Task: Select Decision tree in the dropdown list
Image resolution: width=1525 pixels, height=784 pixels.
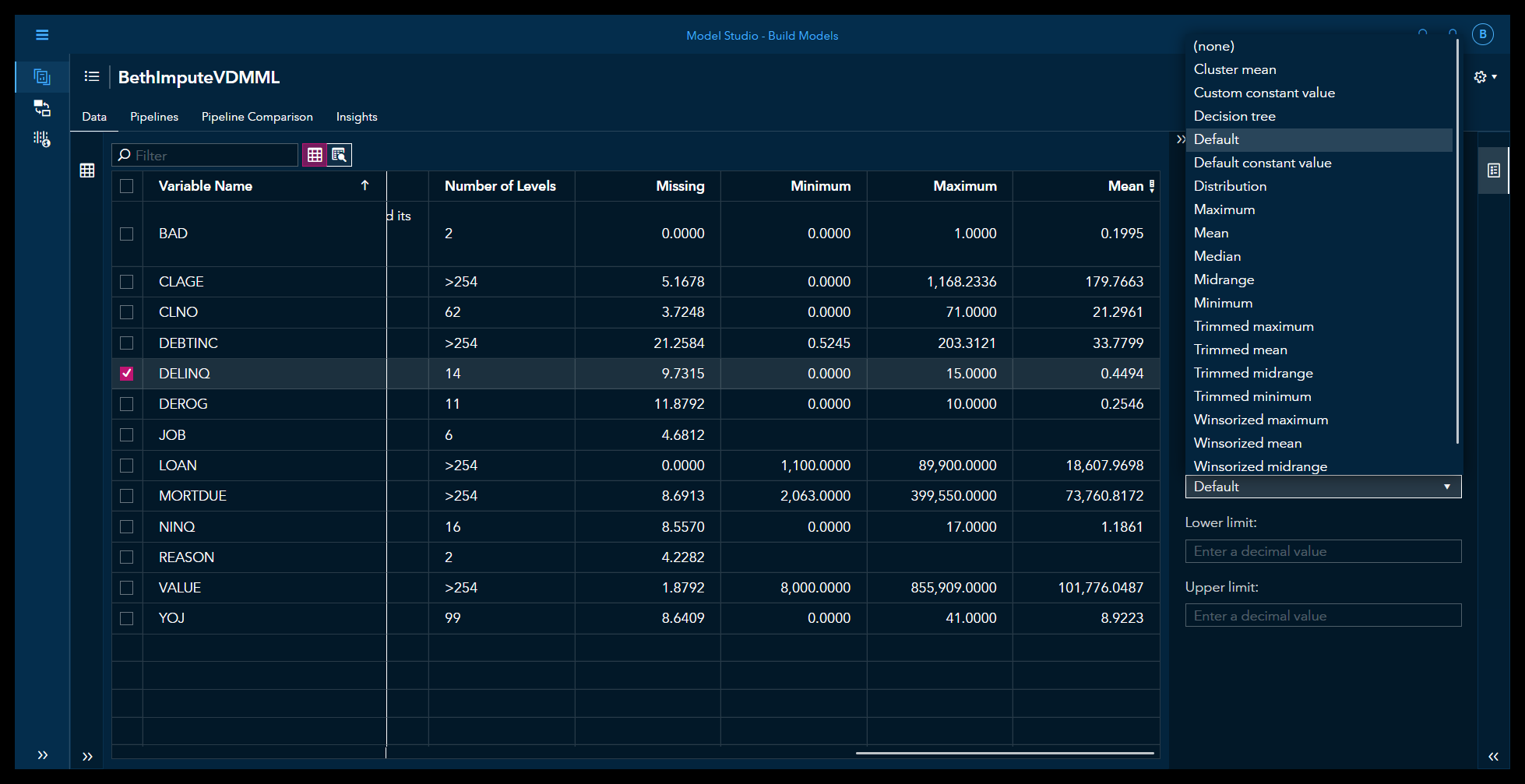Action: pyautogui.click(x=1234, y=115)
